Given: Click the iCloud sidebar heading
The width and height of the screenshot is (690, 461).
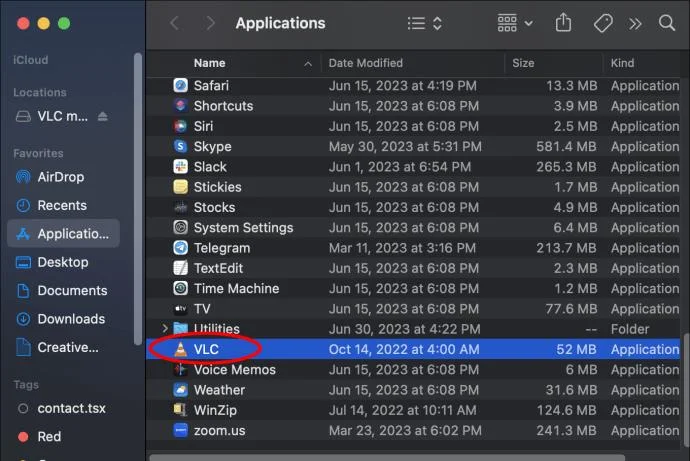Looking at the screenshot, I should (x=30, y=60).
